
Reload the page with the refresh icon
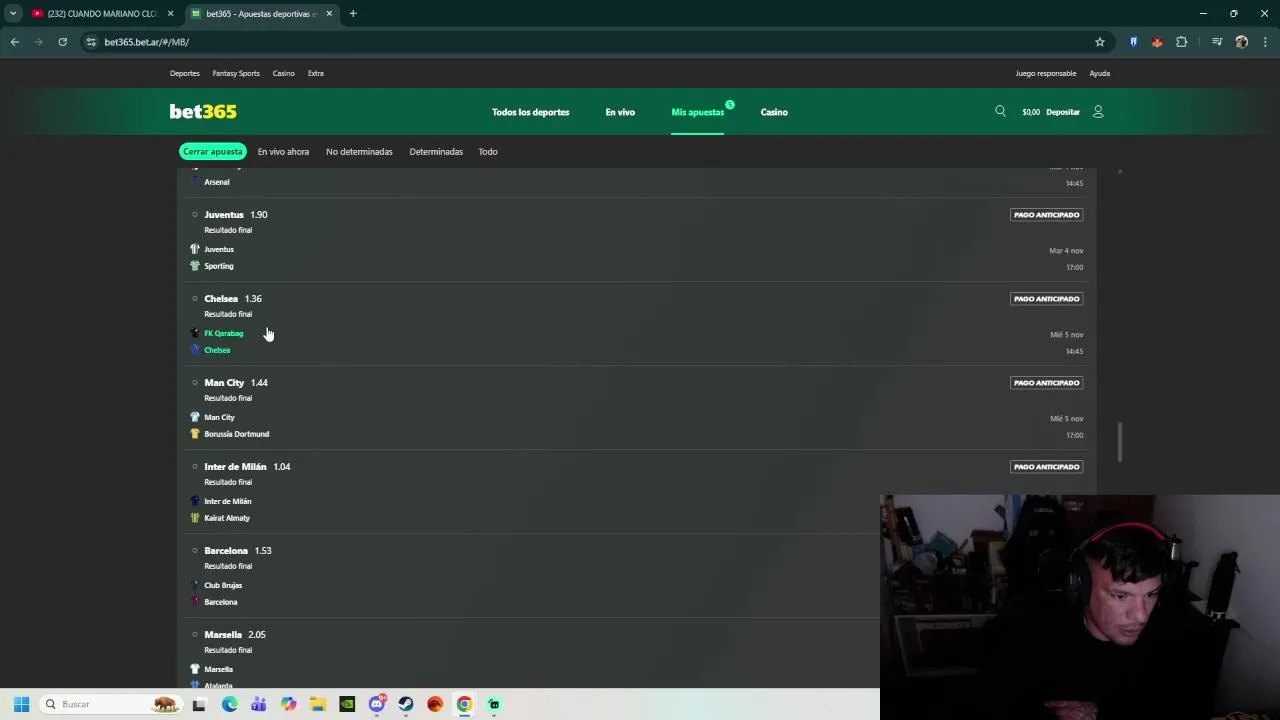62,42
